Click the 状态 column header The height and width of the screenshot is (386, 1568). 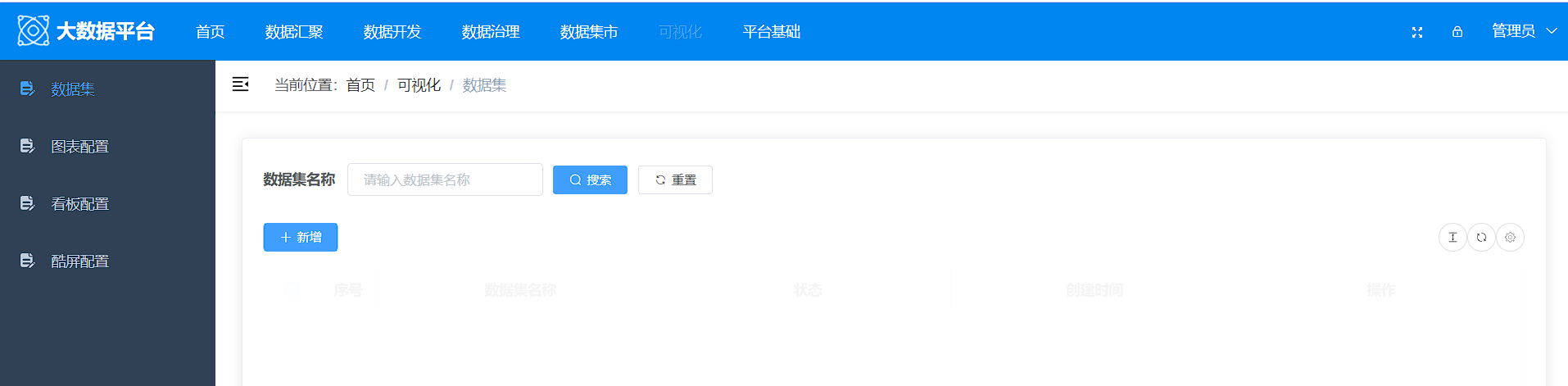pos(807,290)
